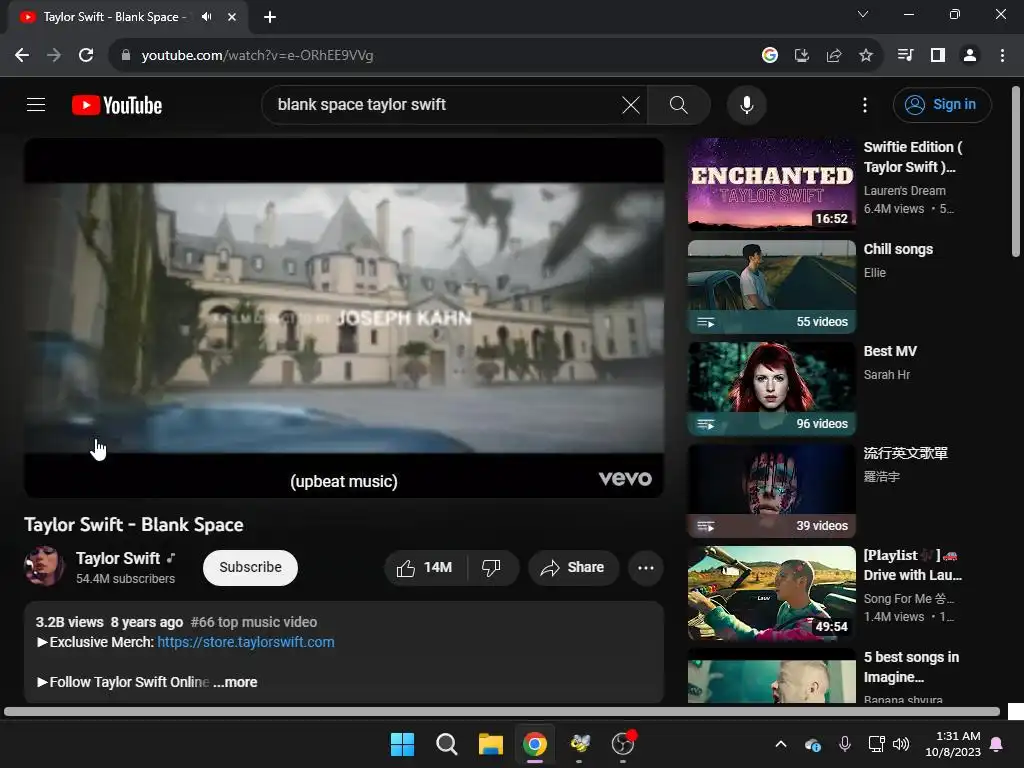Go to the YouTube home logo
Image resolution: width=1024 pixels, height=768 pixels.
click(x=117, y=105)
